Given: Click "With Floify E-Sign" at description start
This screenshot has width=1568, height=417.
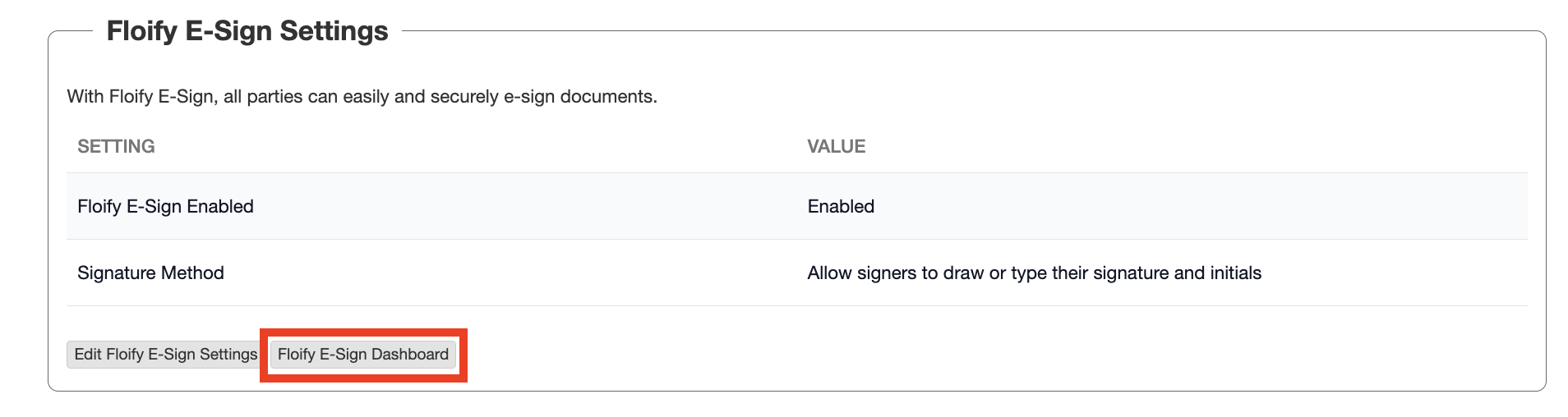Looking at the screenshot, I should [x=141, y=97].
